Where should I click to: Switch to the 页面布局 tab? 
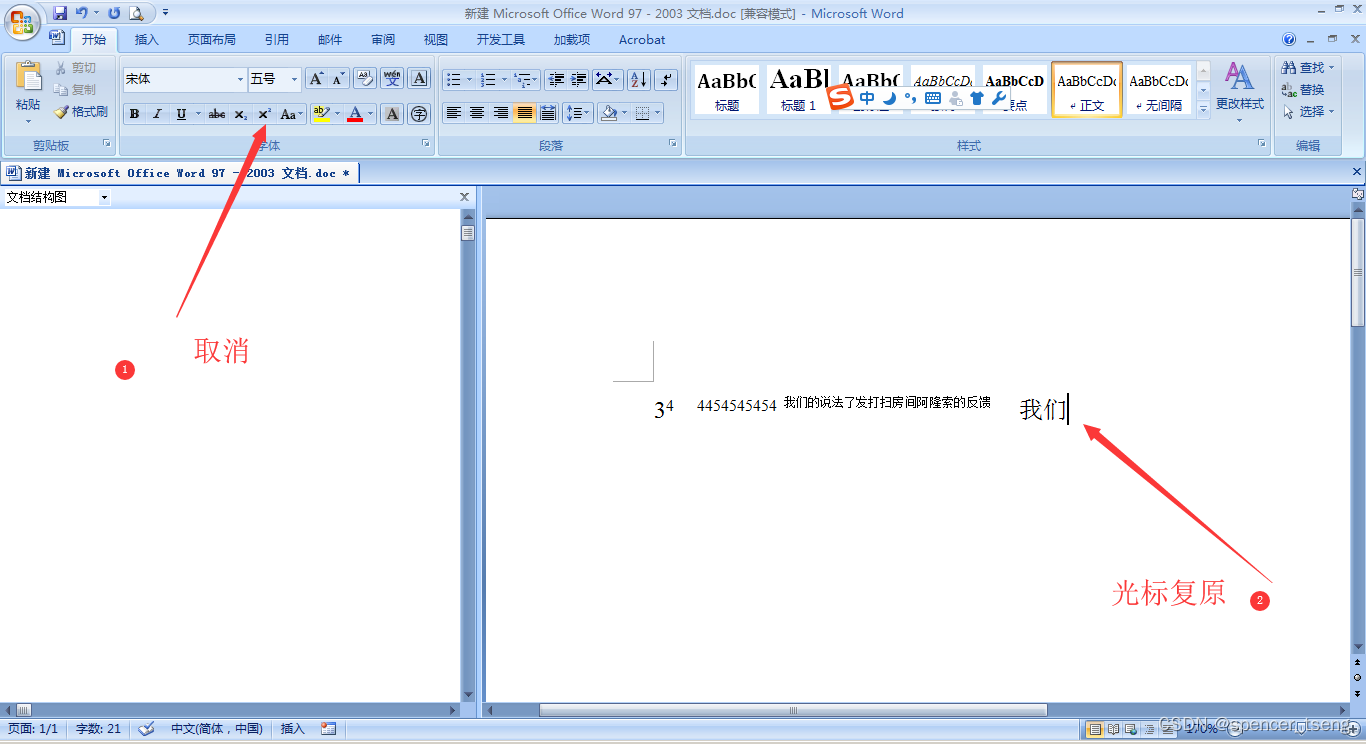click(212, 40)
